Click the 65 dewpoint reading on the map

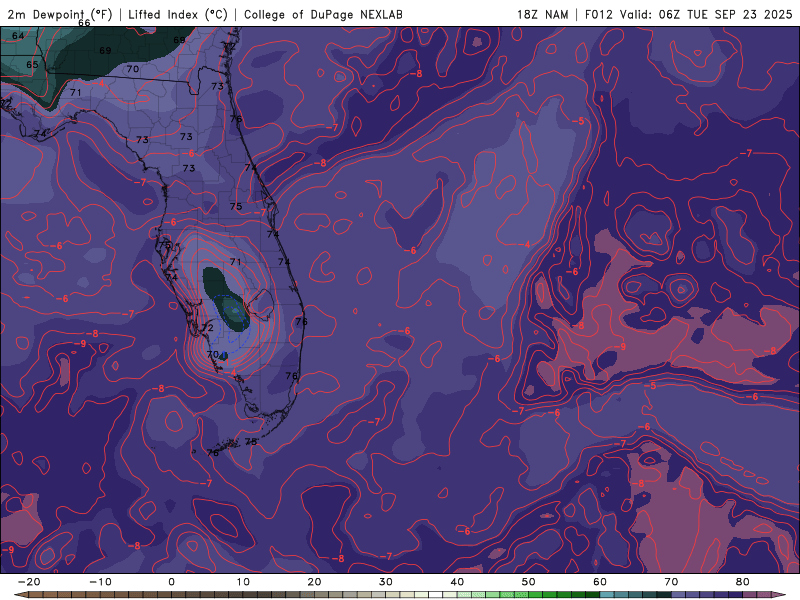[x=32, y=64]
